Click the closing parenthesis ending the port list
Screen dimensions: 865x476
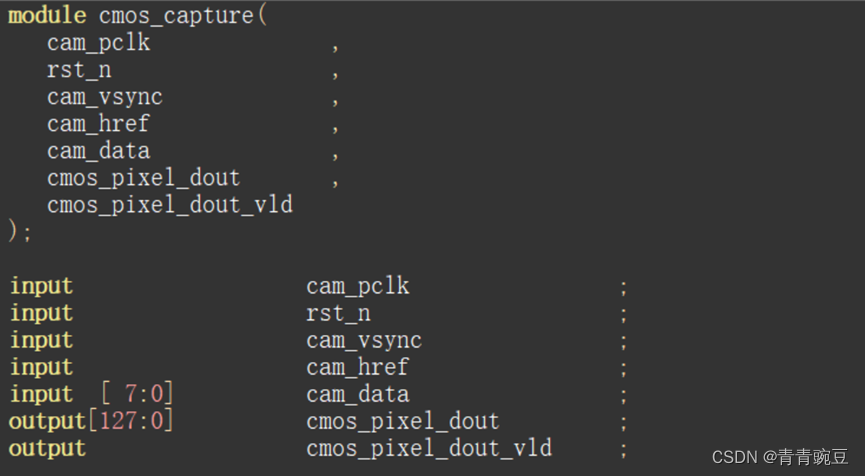15,231
